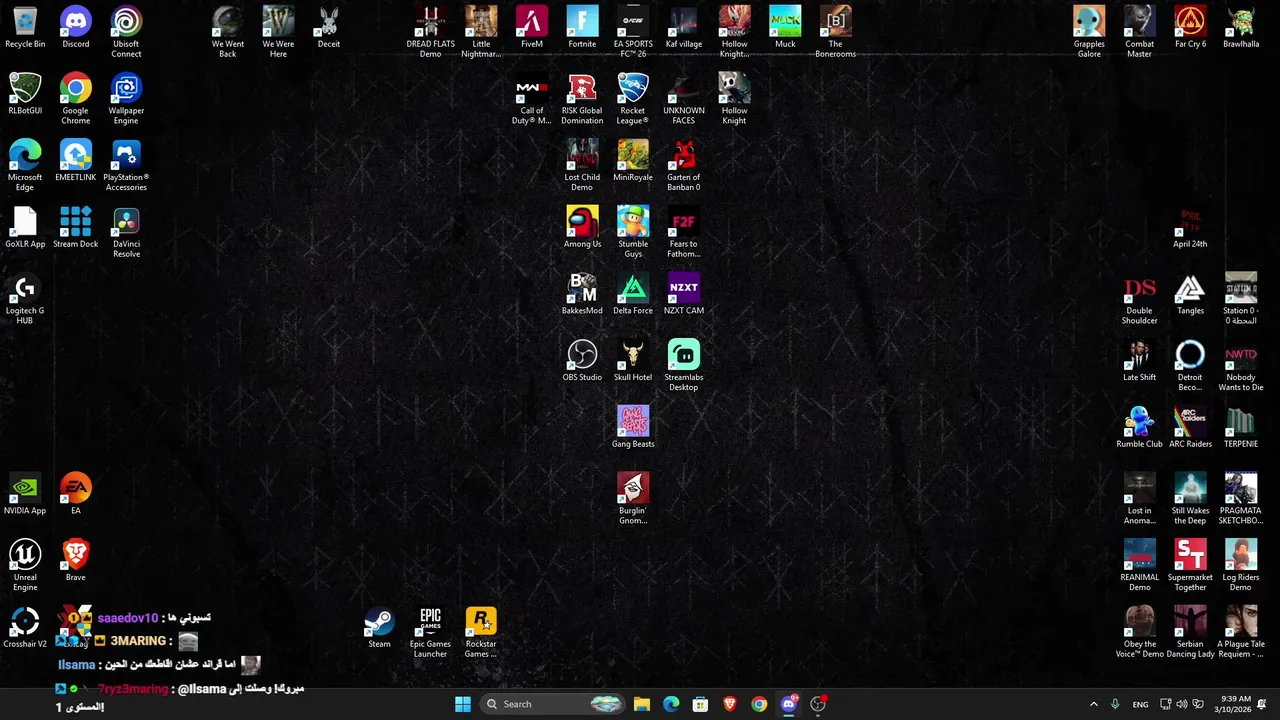Select the EMEETLINK desktop icon

(76, 161)
